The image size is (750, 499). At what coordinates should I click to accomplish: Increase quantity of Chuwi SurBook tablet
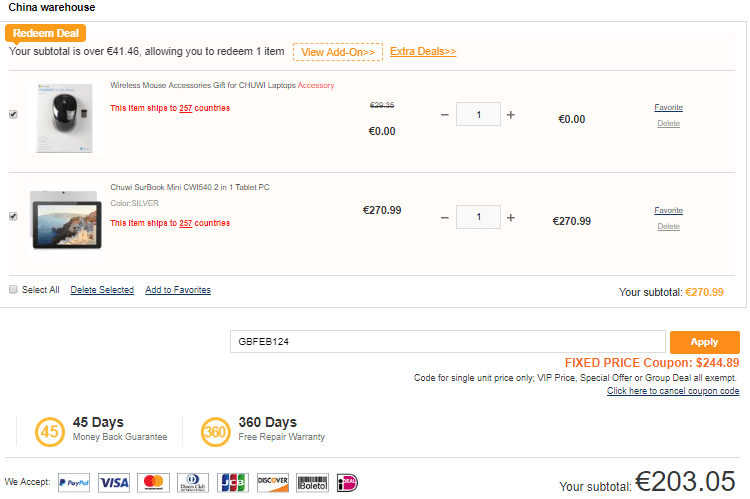511,217
